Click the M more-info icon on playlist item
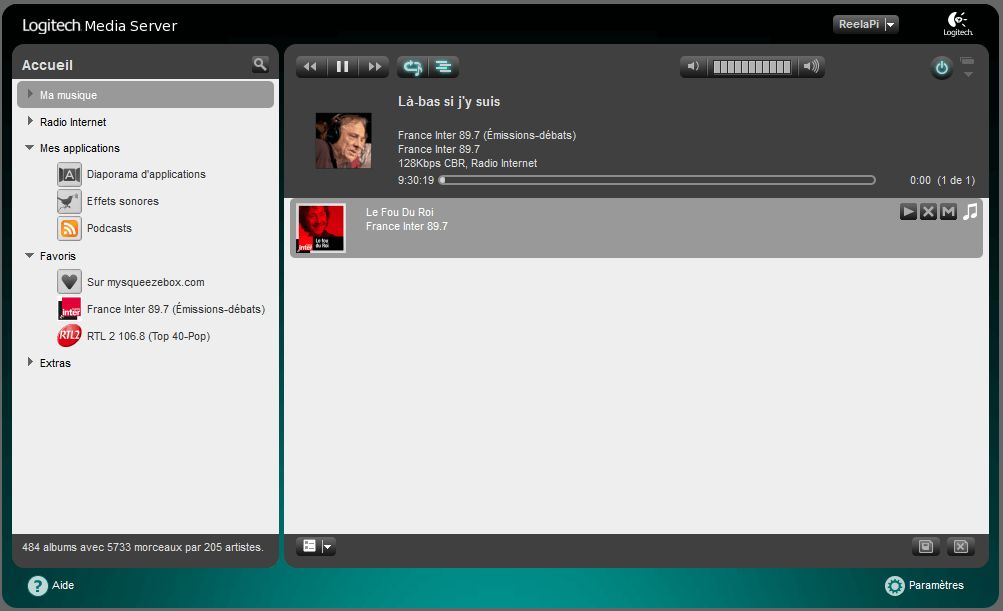1003x611 pixels. pos(948,211)
